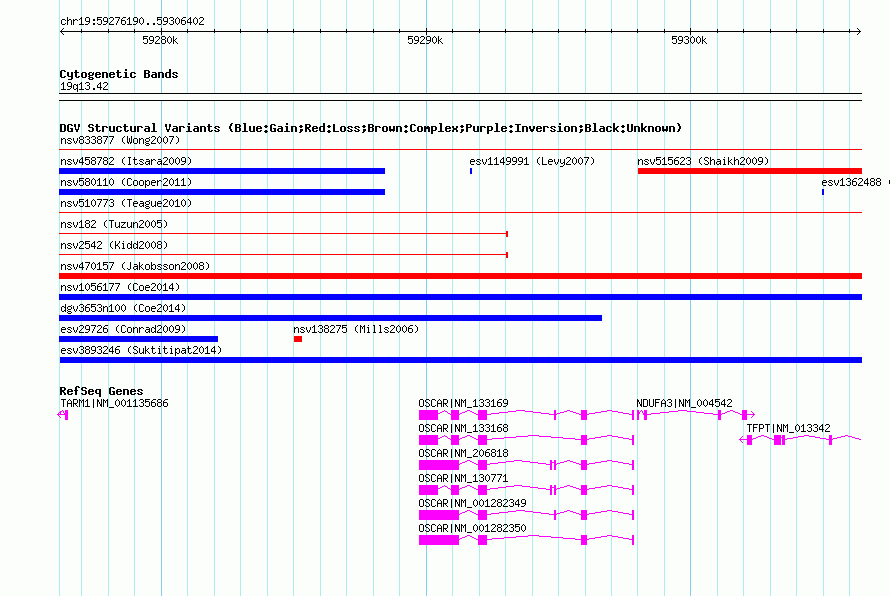Open gene label NDUFA3|NM_004542
This screenshot has width=890, height=596.
(684, 404)
